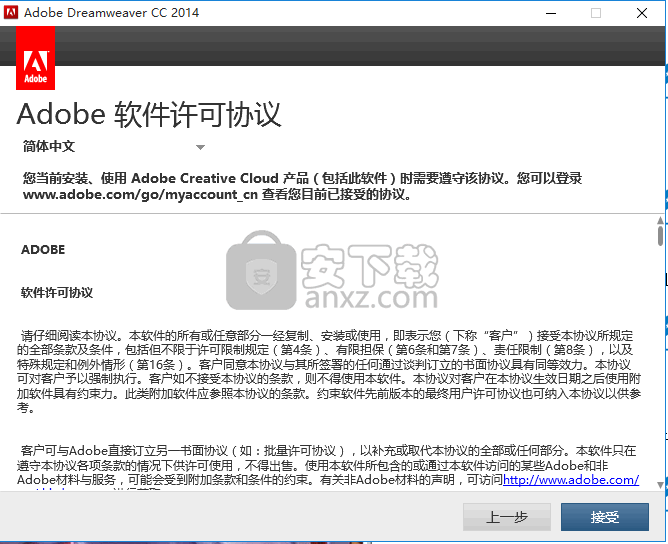
Task: Click the paragraph starting 请仔细阅读本协议
Action: pos(328,371)
